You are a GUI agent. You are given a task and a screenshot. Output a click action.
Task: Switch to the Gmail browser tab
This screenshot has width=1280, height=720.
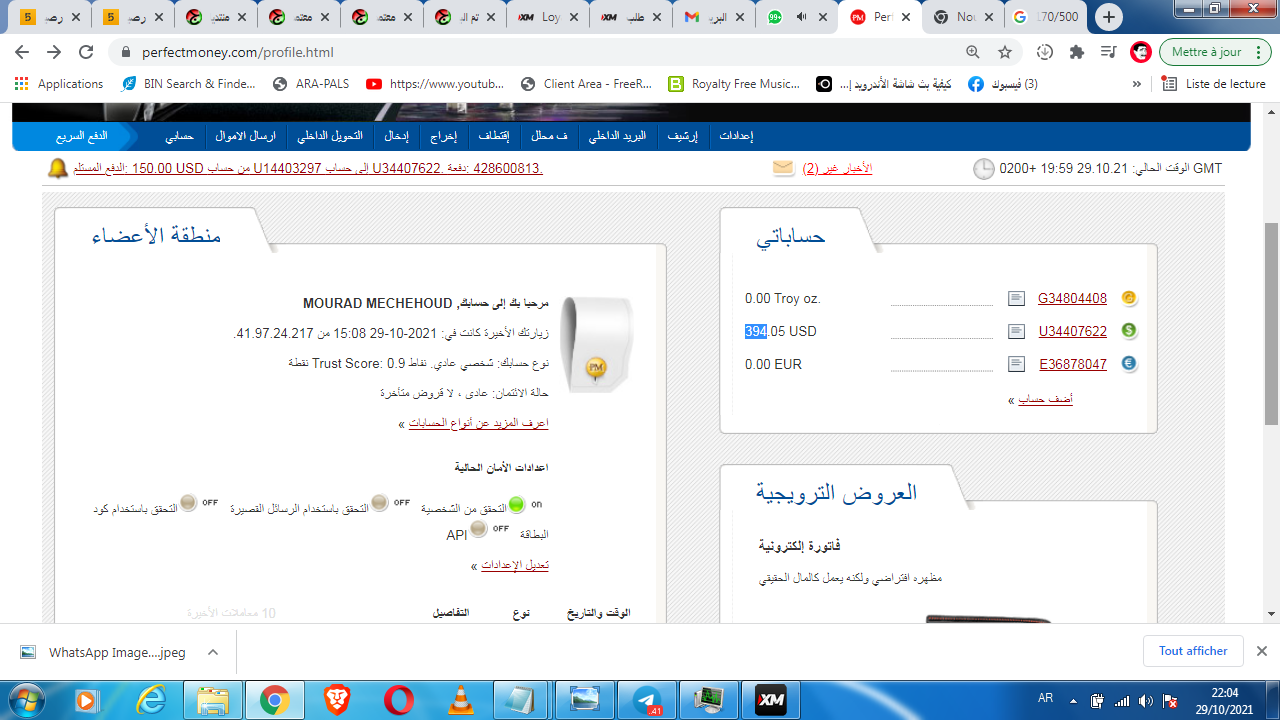pos(713,17)
